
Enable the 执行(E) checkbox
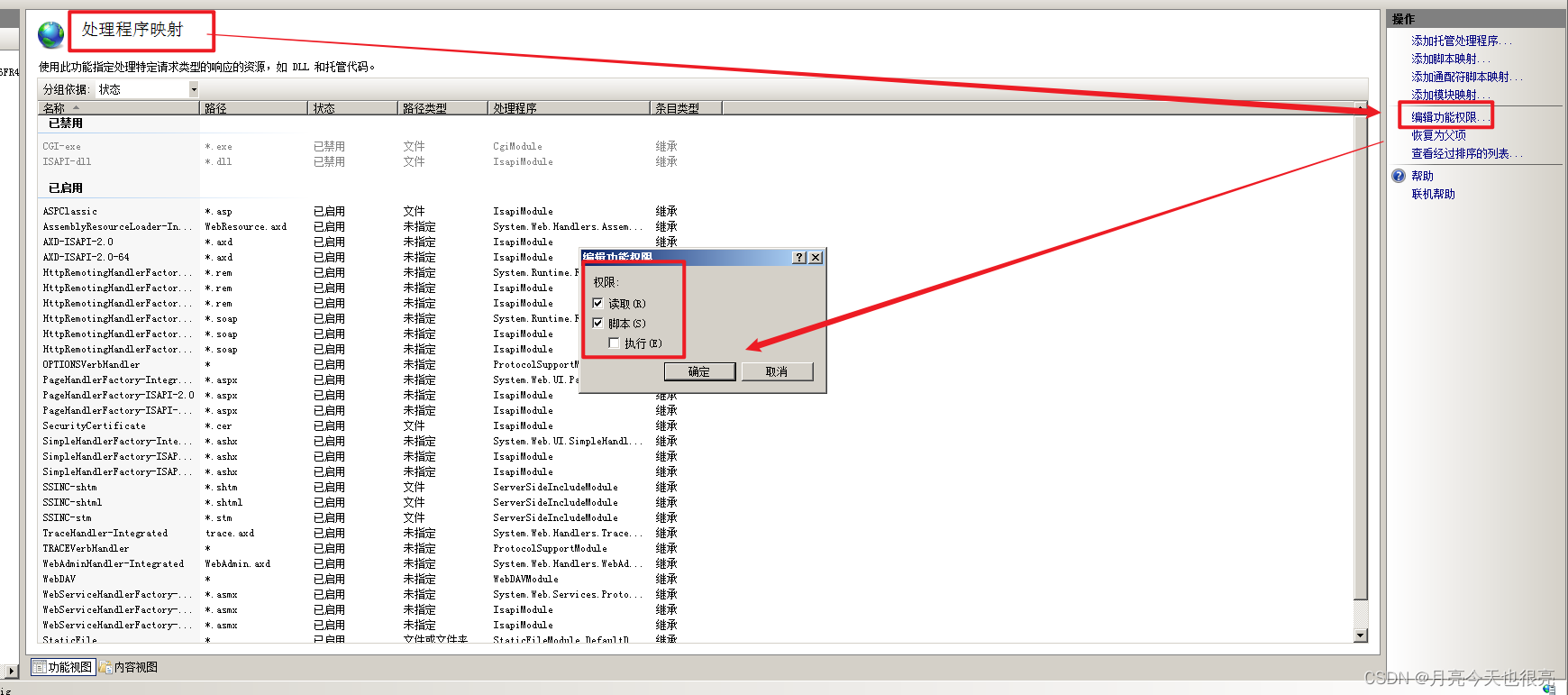tap(614, 343)
